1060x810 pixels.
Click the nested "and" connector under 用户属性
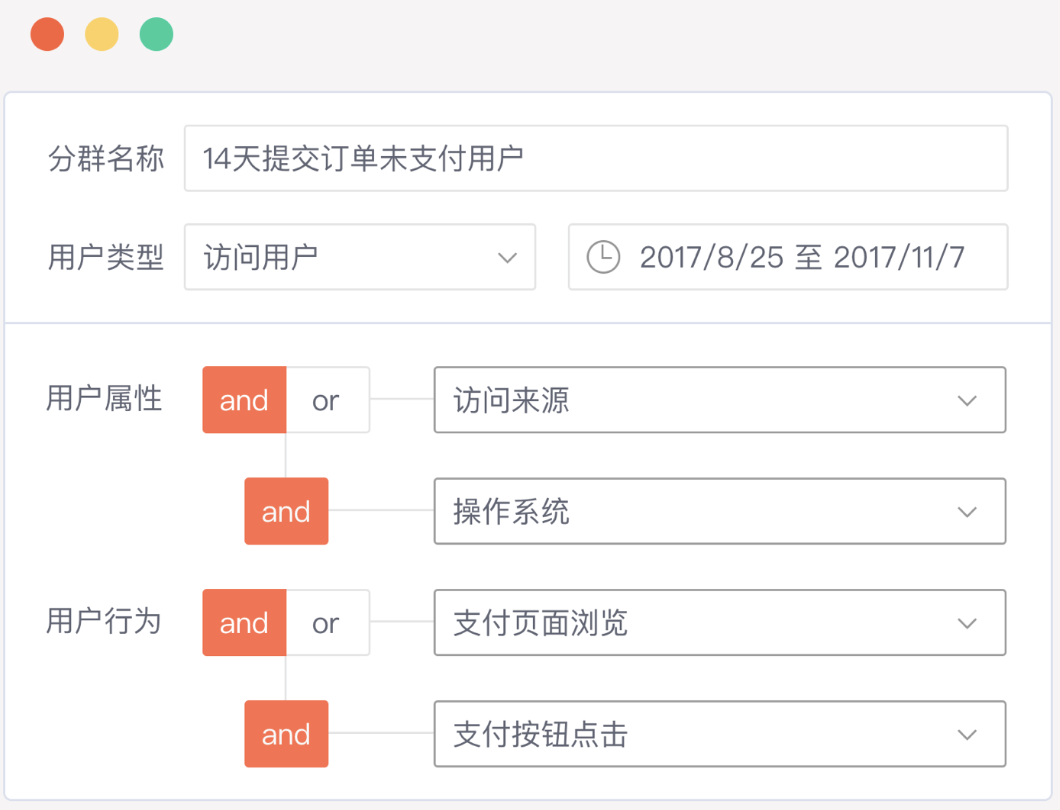point(286,511)
